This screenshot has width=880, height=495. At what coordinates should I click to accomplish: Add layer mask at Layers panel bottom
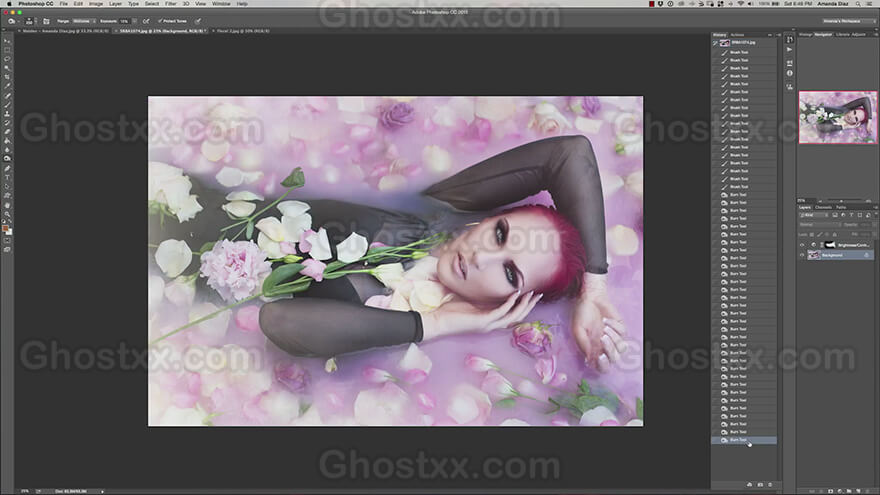click(x=831, y=491)
